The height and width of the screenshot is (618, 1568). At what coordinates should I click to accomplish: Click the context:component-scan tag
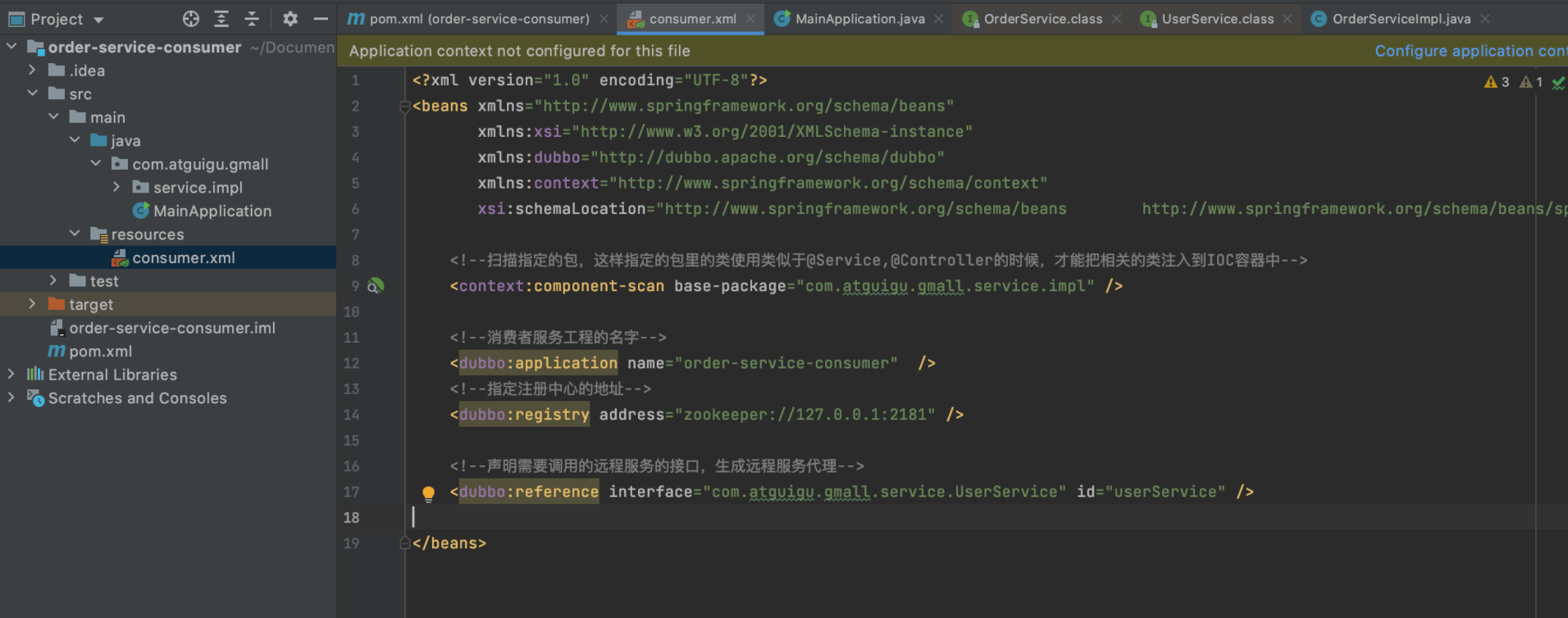[562, 286]
